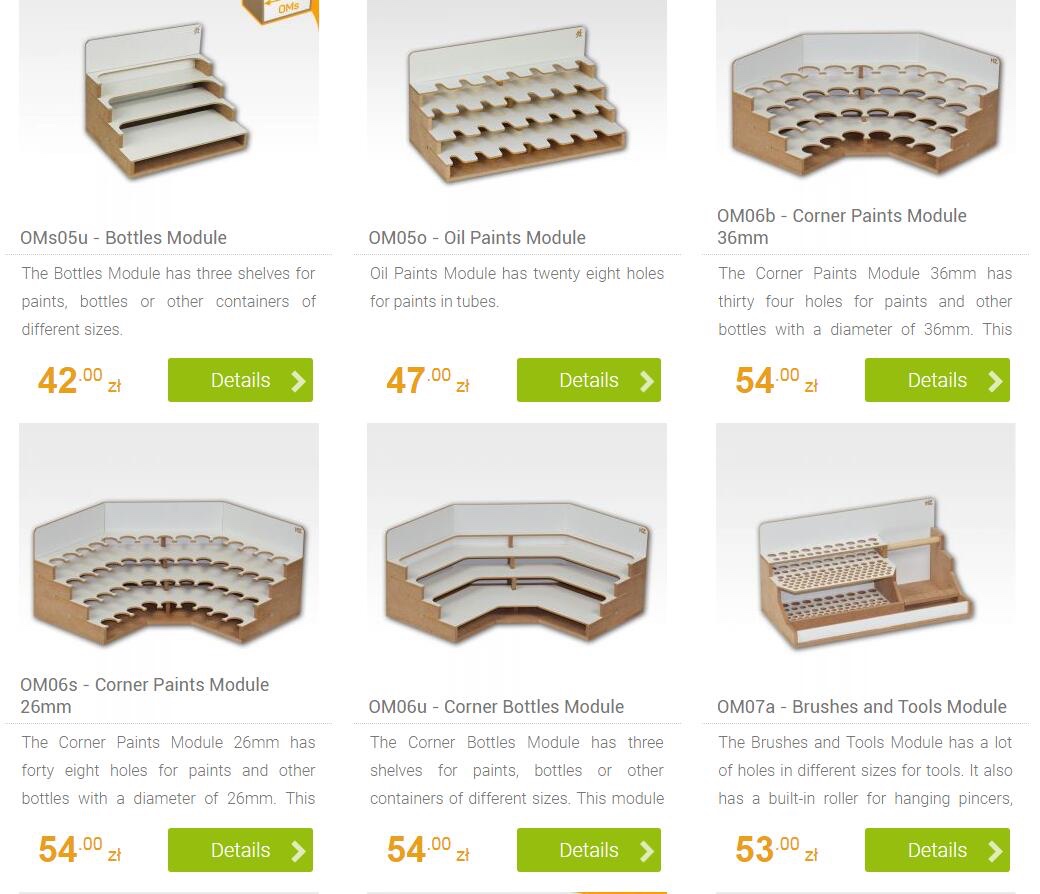This screenshot has height=894, width=1040.
Task: Click the arrow chevron on the 53.00 zł Details button
Action: (994, 851)
